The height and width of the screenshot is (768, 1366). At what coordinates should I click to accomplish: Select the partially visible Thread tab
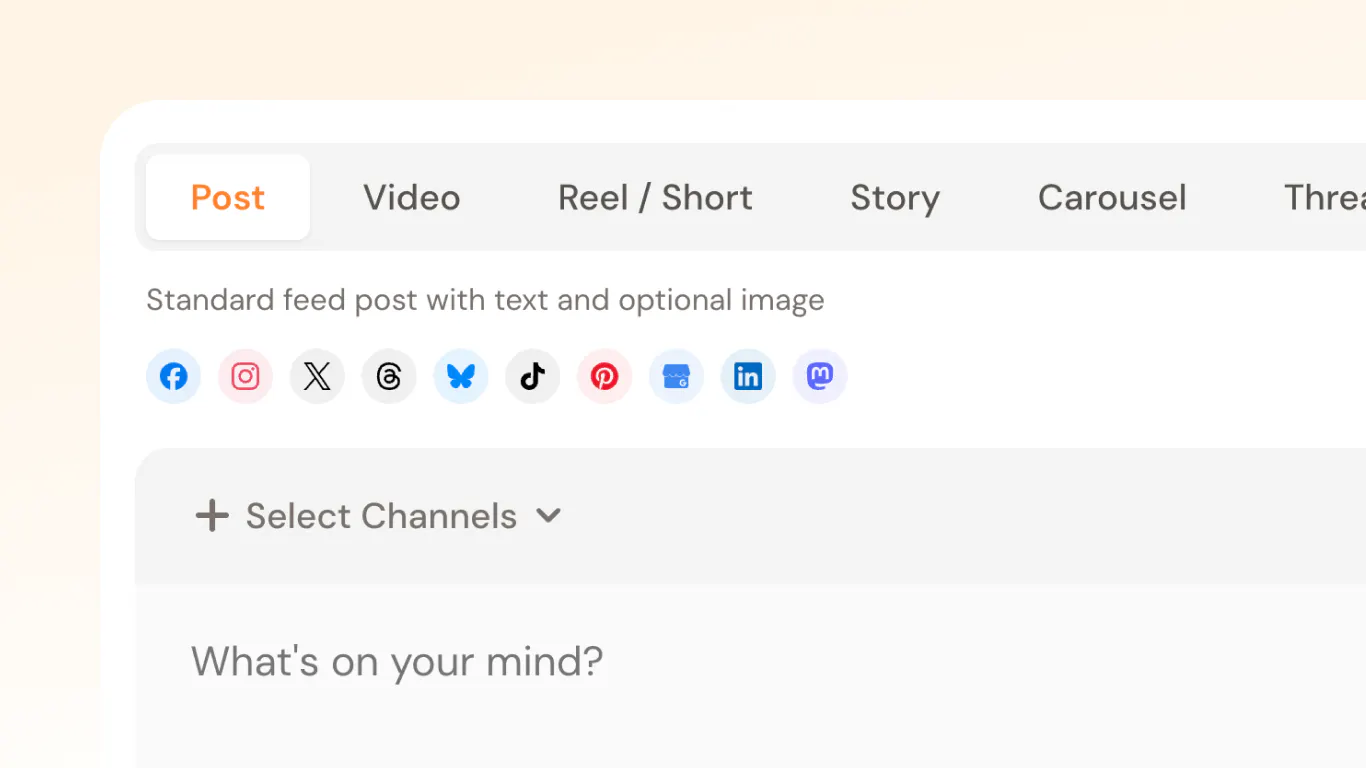point(1324,197)
